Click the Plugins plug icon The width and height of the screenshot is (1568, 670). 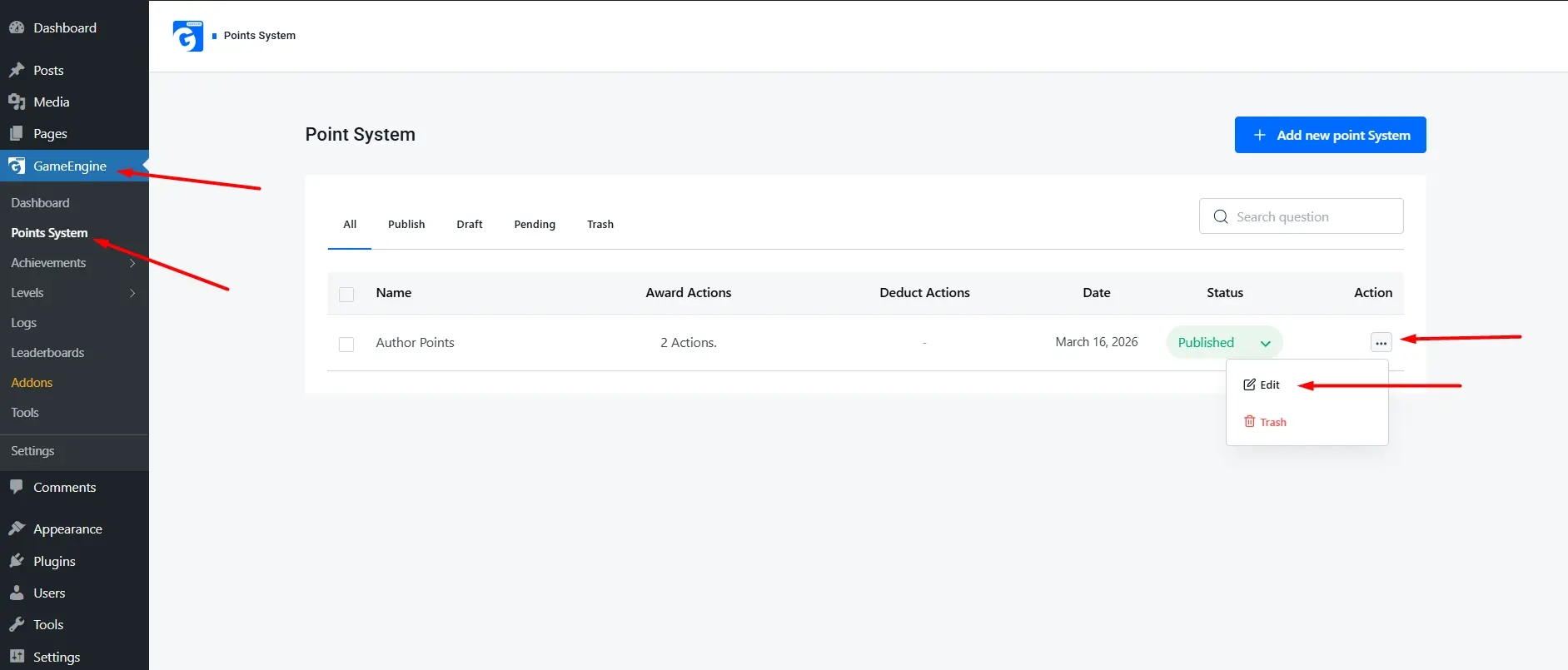point(17,561)
